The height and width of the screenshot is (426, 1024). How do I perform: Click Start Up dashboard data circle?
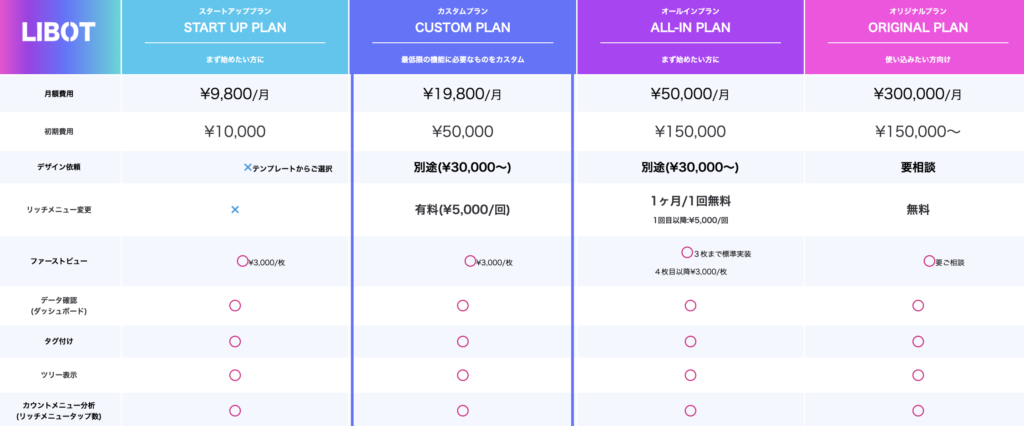tap(235, 305)
